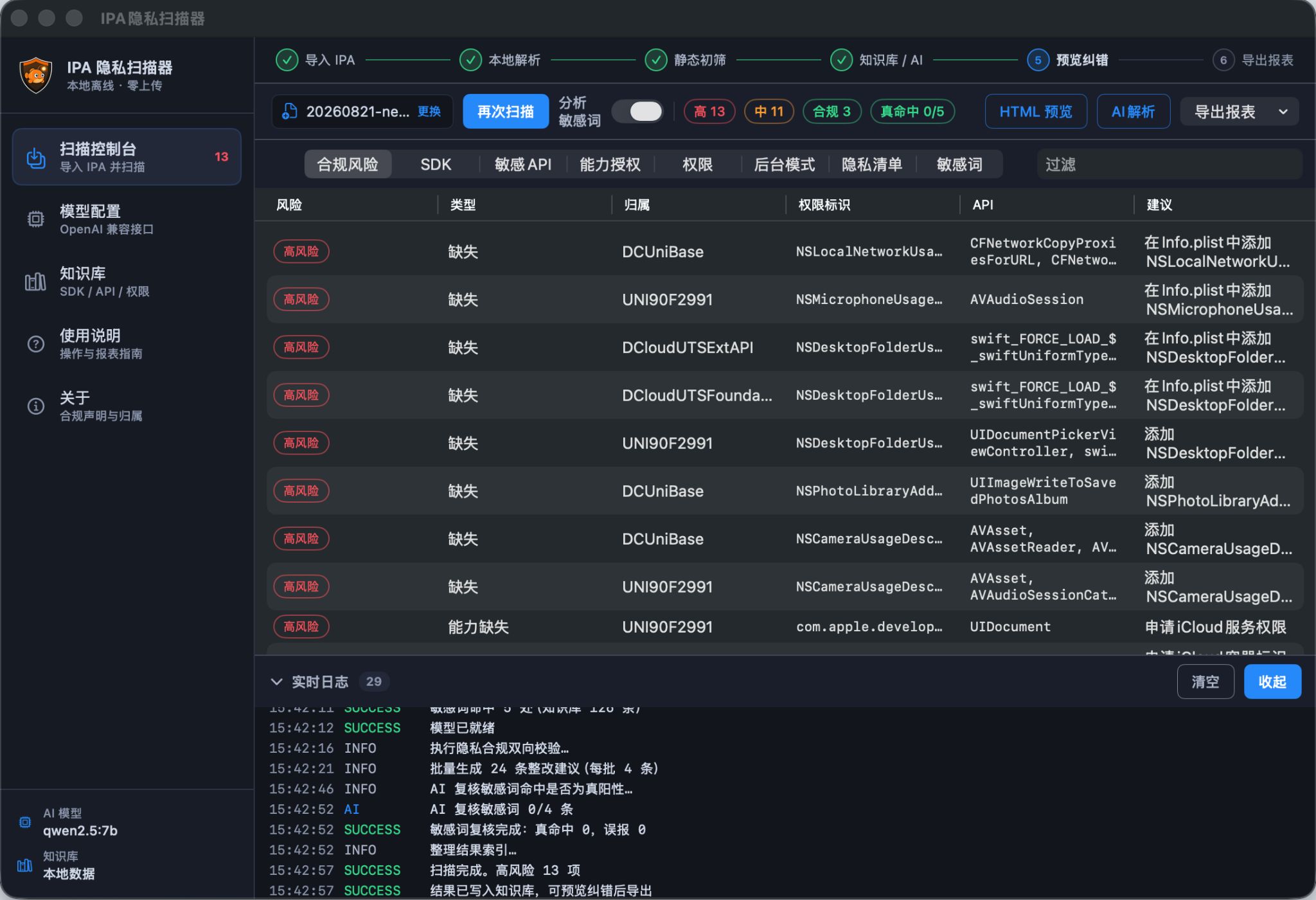This screenshot has height=900, width=1316.
Task: Click the local data knowledge base icon
Action: 25,865
